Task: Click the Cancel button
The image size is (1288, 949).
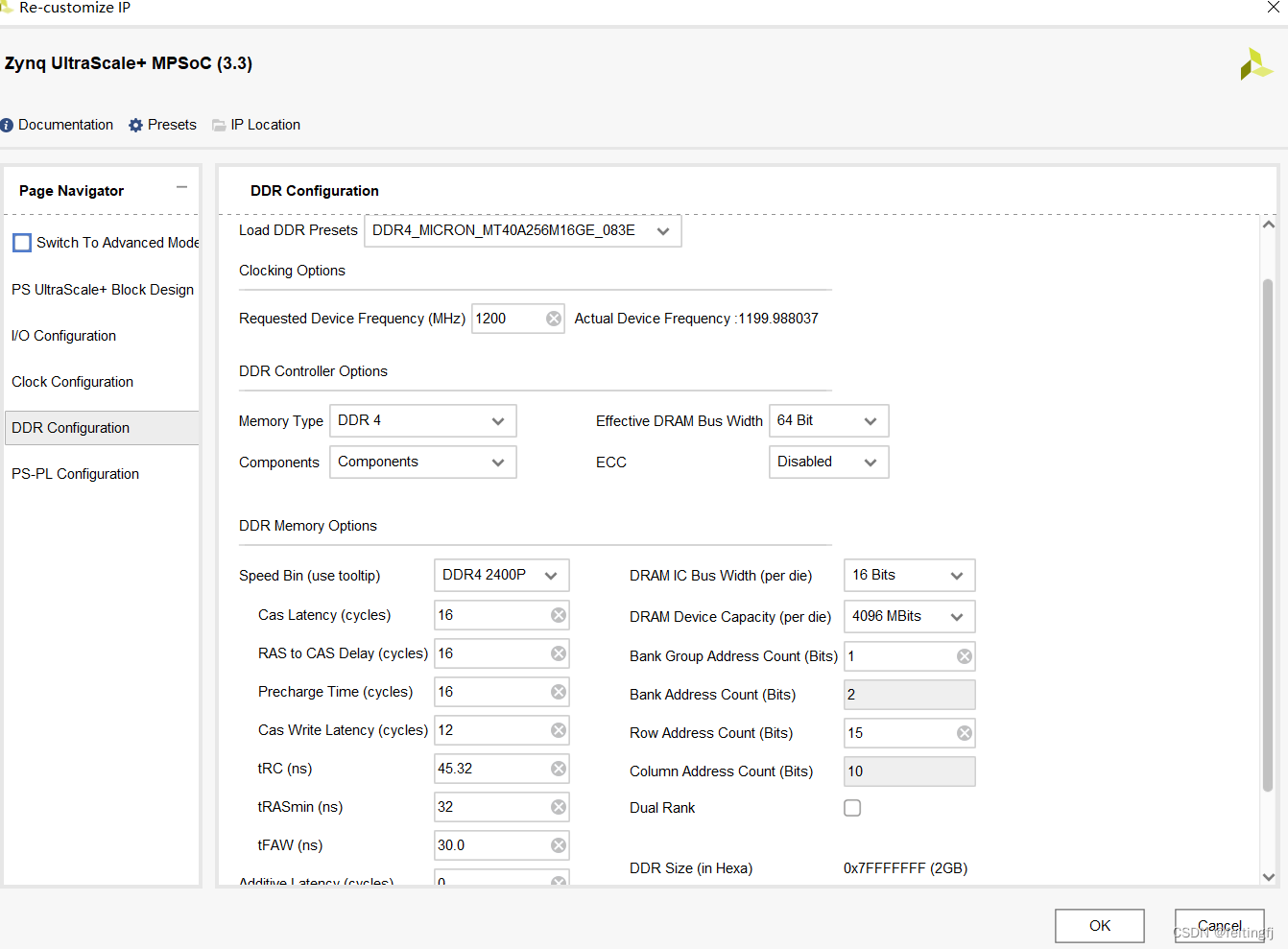Action: click(x=1220, y=926)
